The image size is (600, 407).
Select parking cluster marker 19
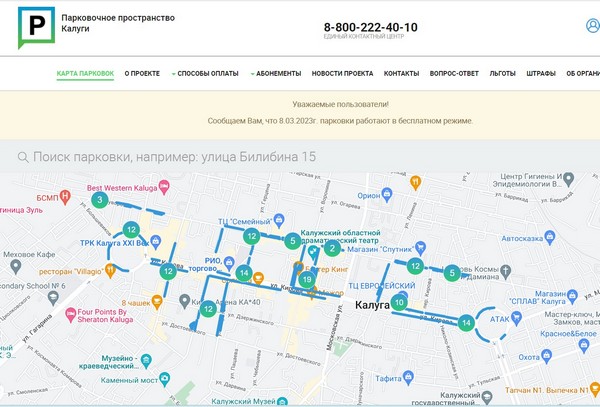point(307,280)
